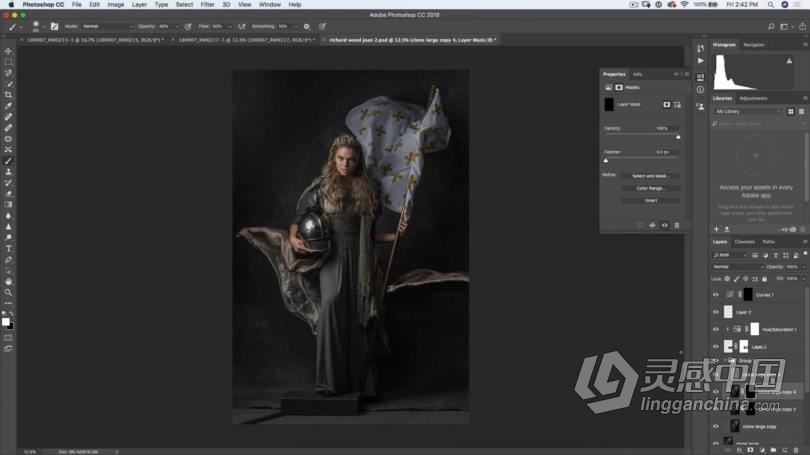The image size is (810, 455).
Task: Open Spotlight search in macOS menu bar
Action: tap(771, 5)
